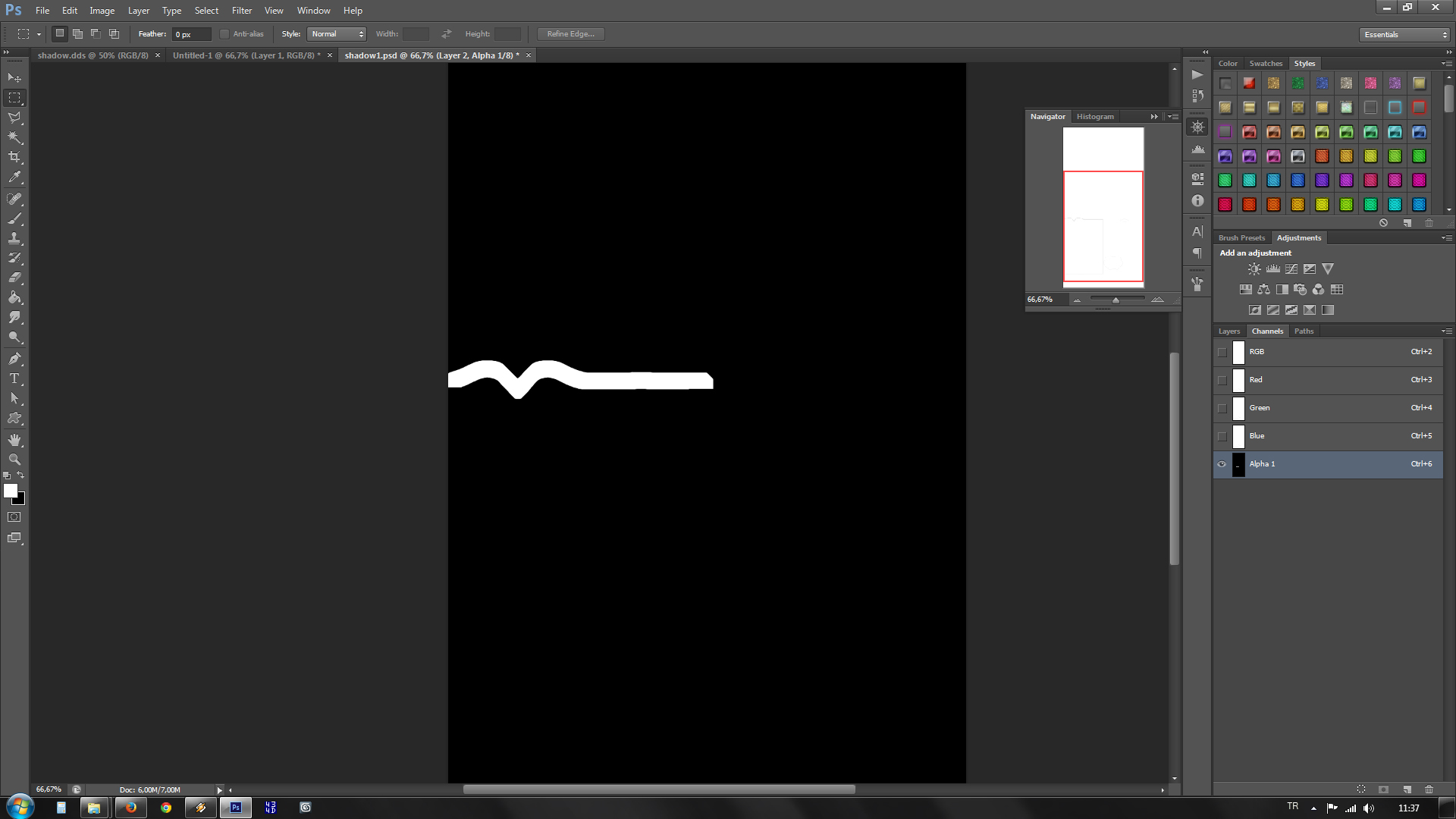Swap foreground and background colors
Viewport: 1456px width, 819px height.
click(20, 475)
